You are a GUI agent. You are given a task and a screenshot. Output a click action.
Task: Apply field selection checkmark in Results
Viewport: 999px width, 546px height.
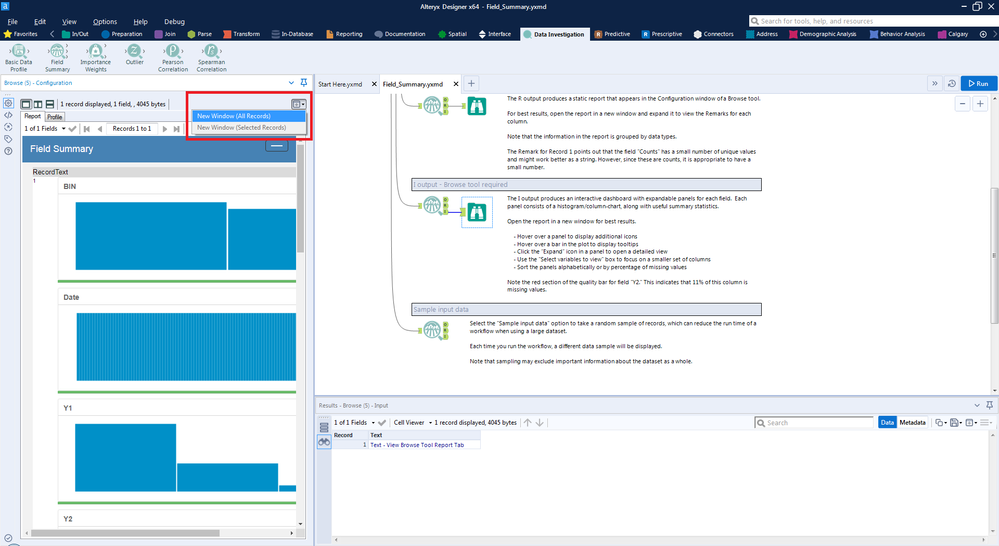tap(382, 422)
